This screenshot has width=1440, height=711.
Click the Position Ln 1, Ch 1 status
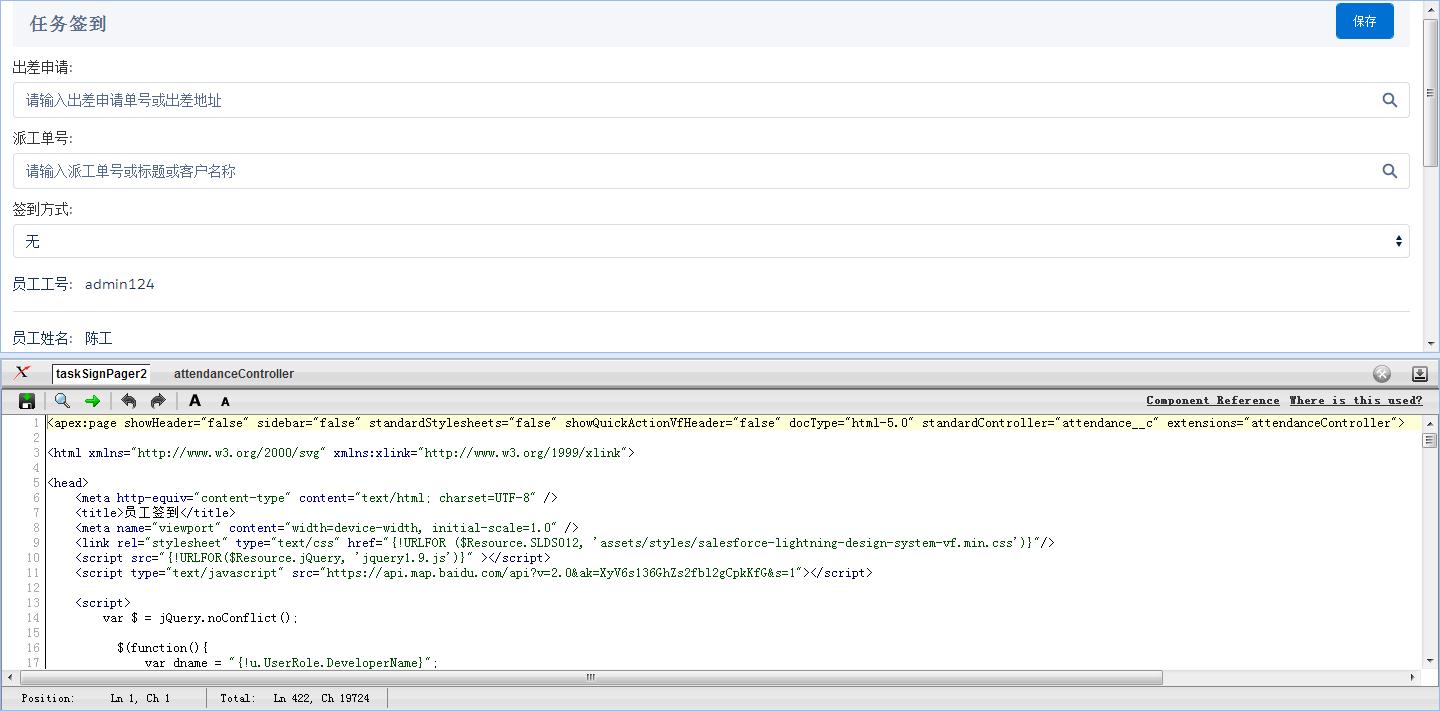click(x=96, y=698)
